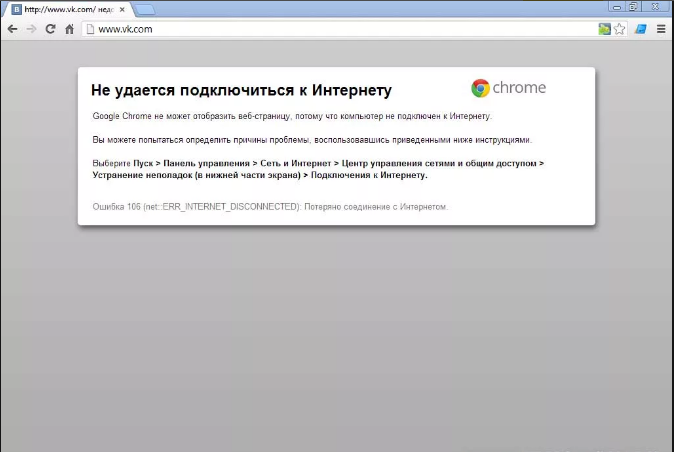The width and height of the screenshot is (674, 452).
Task: Click the blue extension icon in the toolbar
Action: pyautogui.click(x=641, y=29)
